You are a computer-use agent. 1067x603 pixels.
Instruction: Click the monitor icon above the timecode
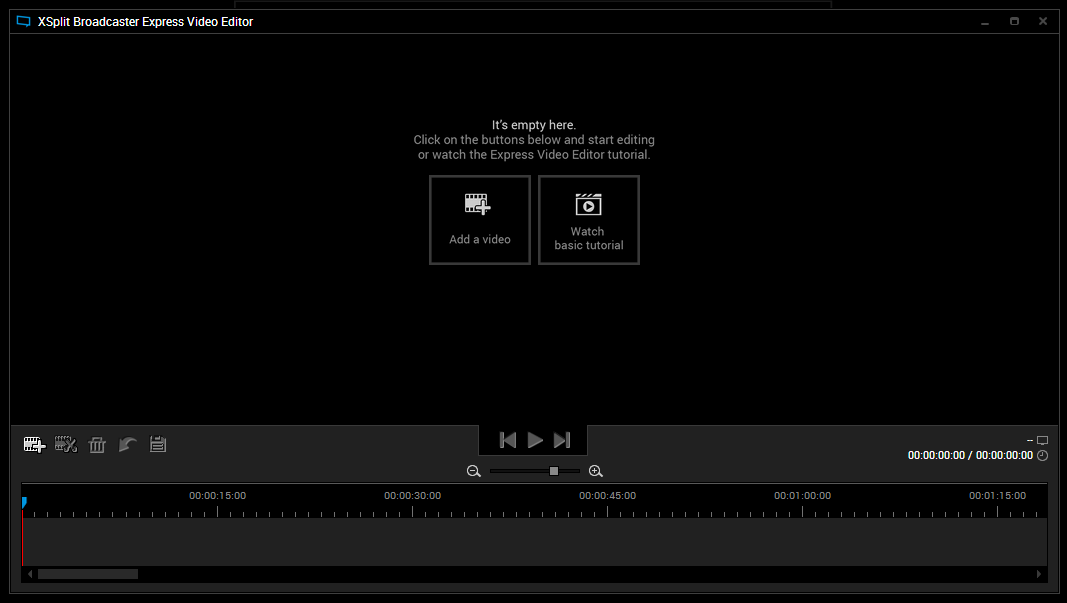click(1043, 440)
